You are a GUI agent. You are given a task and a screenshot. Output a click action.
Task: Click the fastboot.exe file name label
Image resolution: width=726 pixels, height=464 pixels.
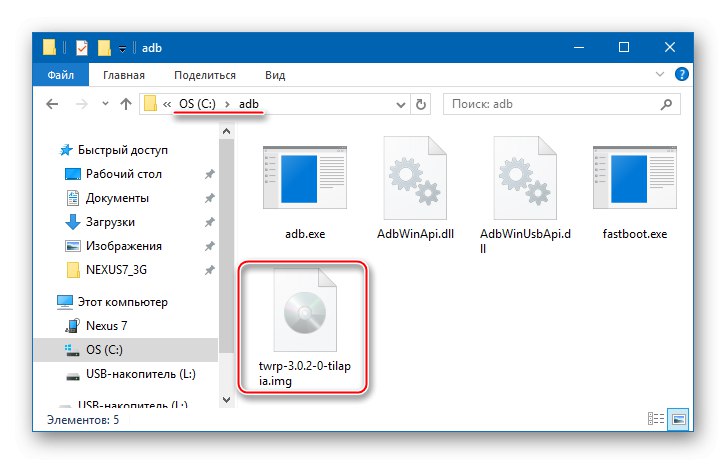[x=635, y=234]
